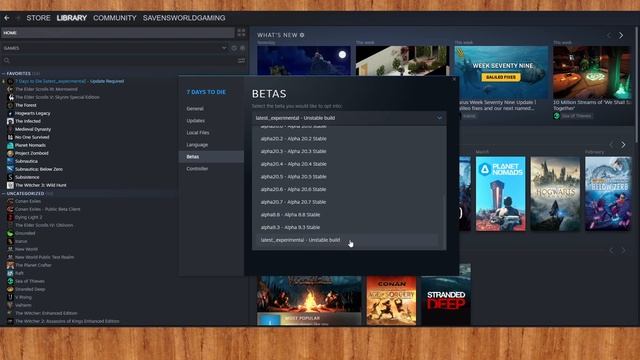
Task: Click the Dying Light 2 game icon
Action: pyautogui.click(x=10, y=217)
